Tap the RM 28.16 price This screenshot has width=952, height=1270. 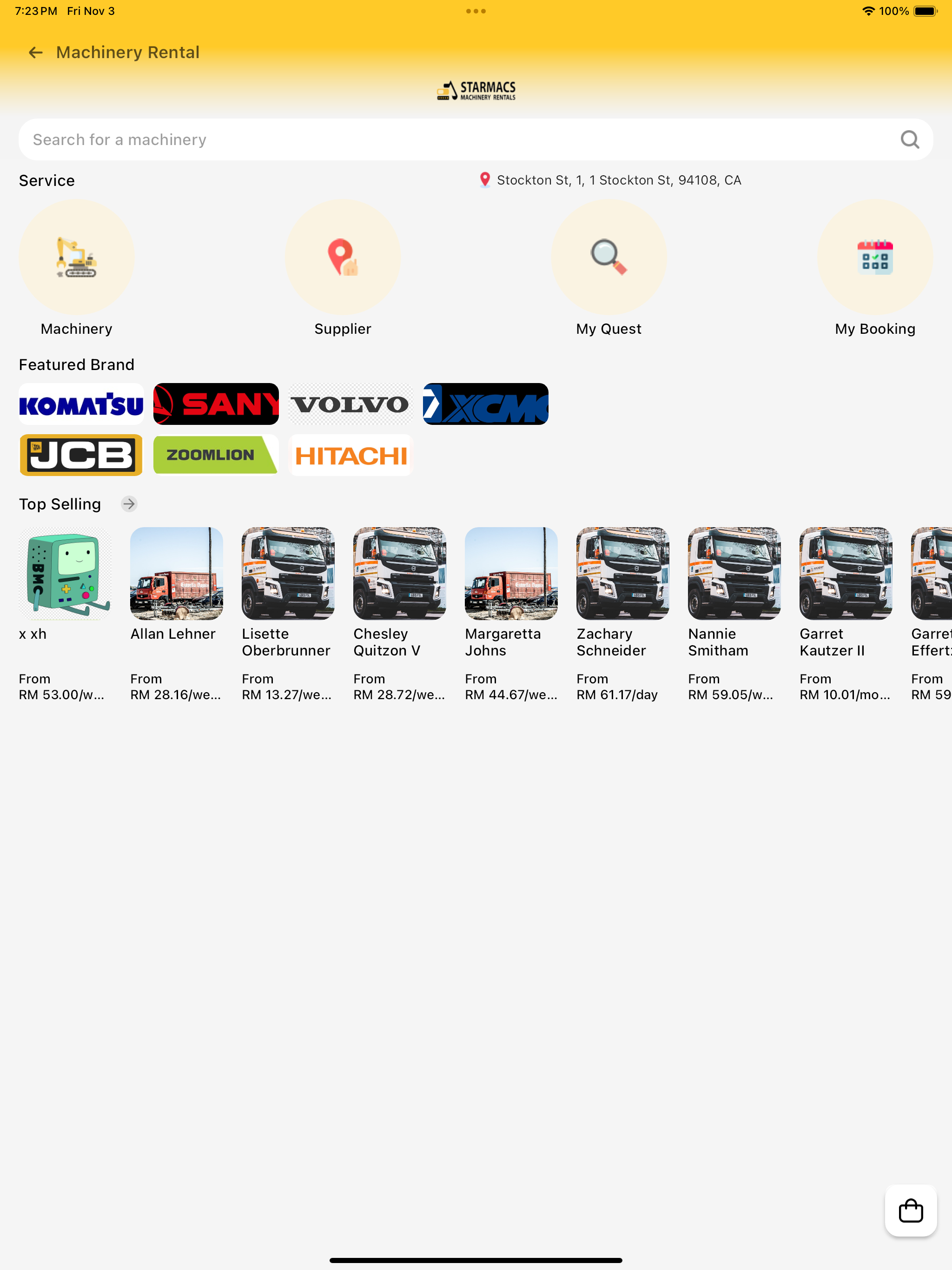pos(176,695)
